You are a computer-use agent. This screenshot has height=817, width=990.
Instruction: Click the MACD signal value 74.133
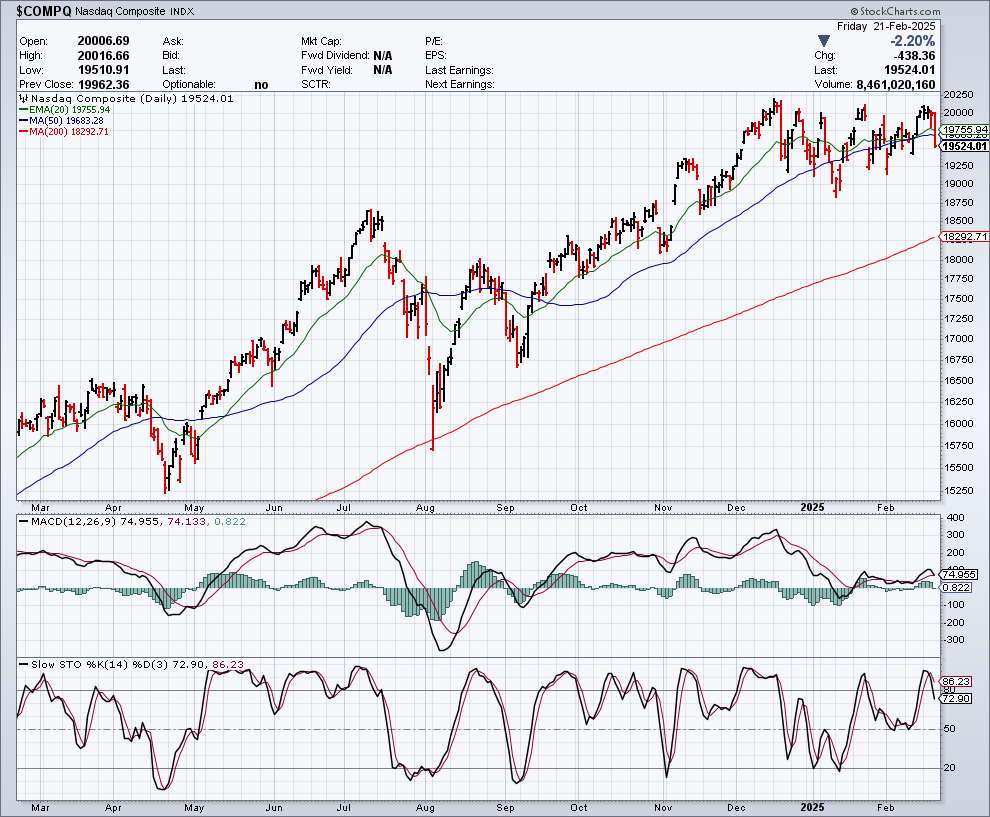coord(186,522)
